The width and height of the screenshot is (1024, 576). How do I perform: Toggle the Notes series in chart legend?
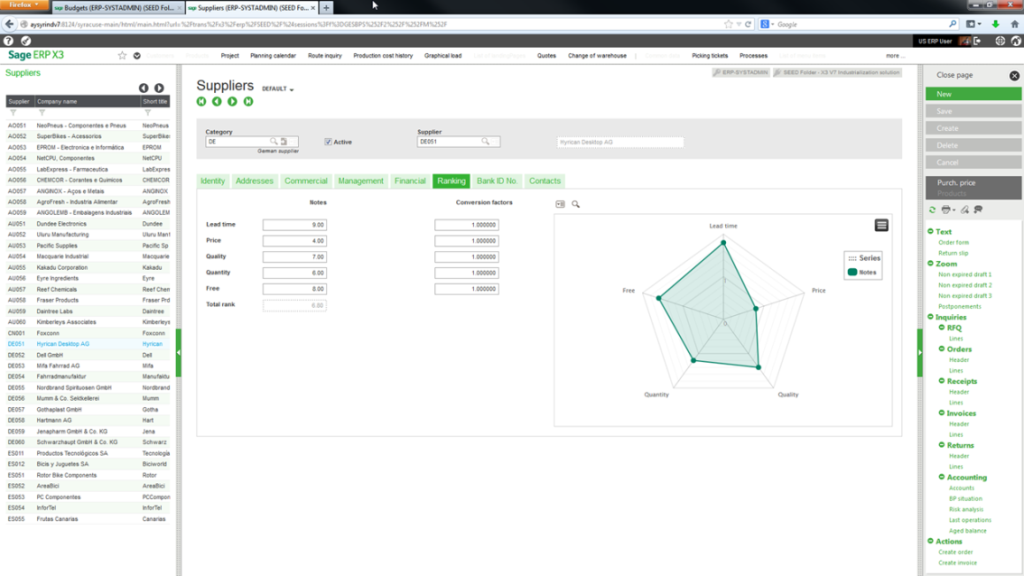pyautogui.click(x=864, y=271)
